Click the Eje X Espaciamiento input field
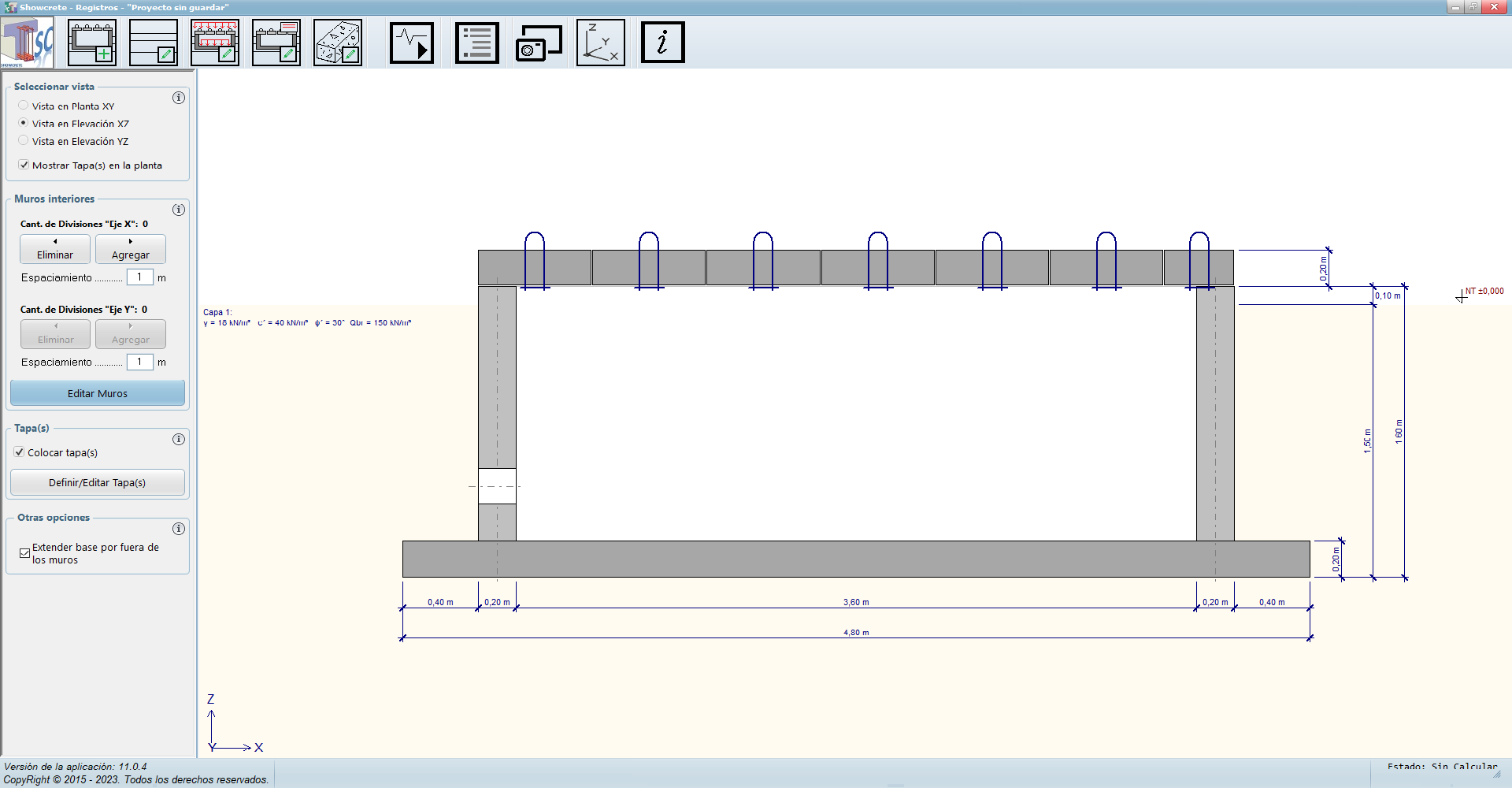1512x788 pixels. click(x=139, y=277)
